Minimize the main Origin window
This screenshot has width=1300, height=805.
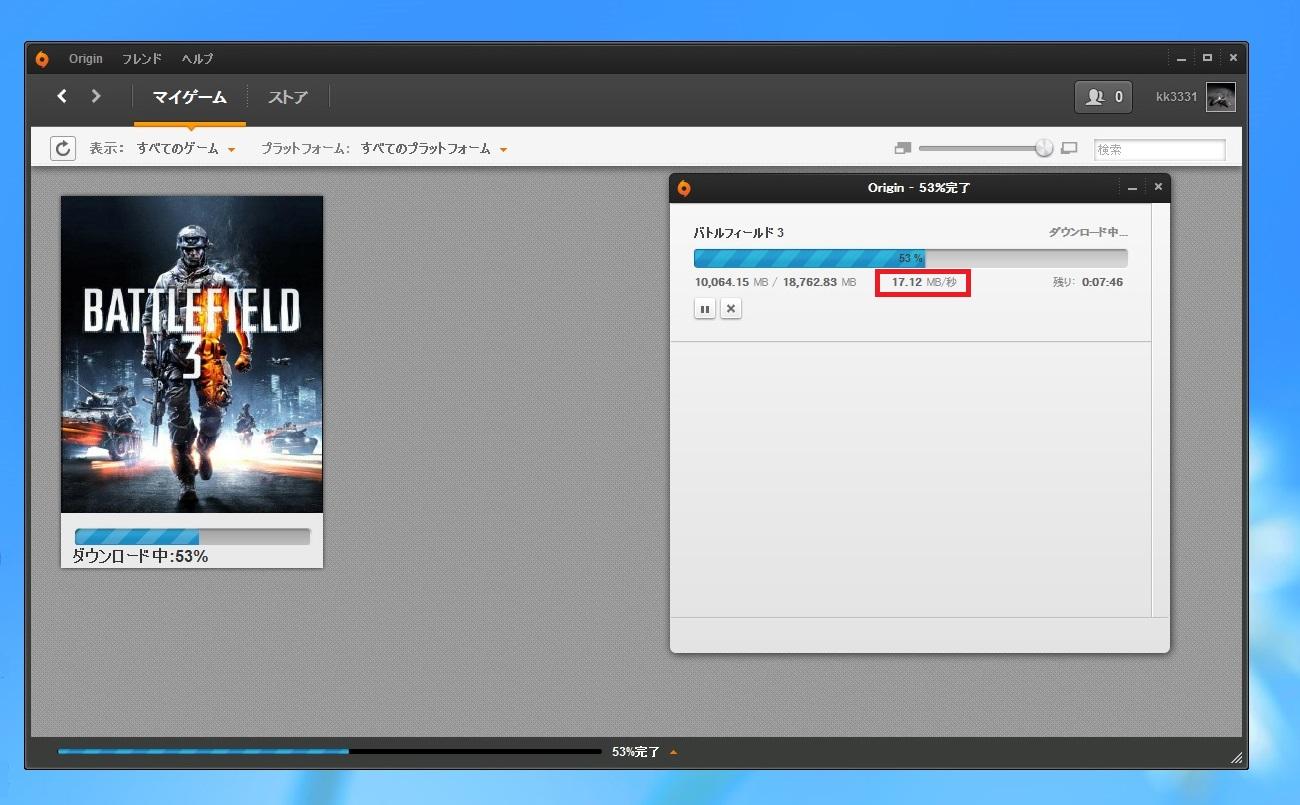[1181, 58]
